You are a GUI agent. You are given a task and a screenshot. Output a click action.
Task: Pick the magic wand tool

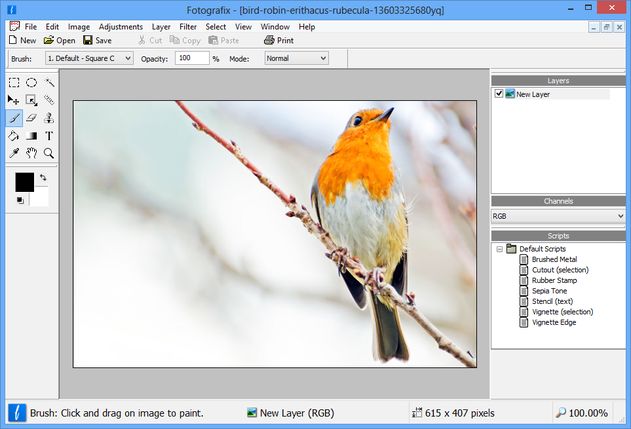[49, 83]
